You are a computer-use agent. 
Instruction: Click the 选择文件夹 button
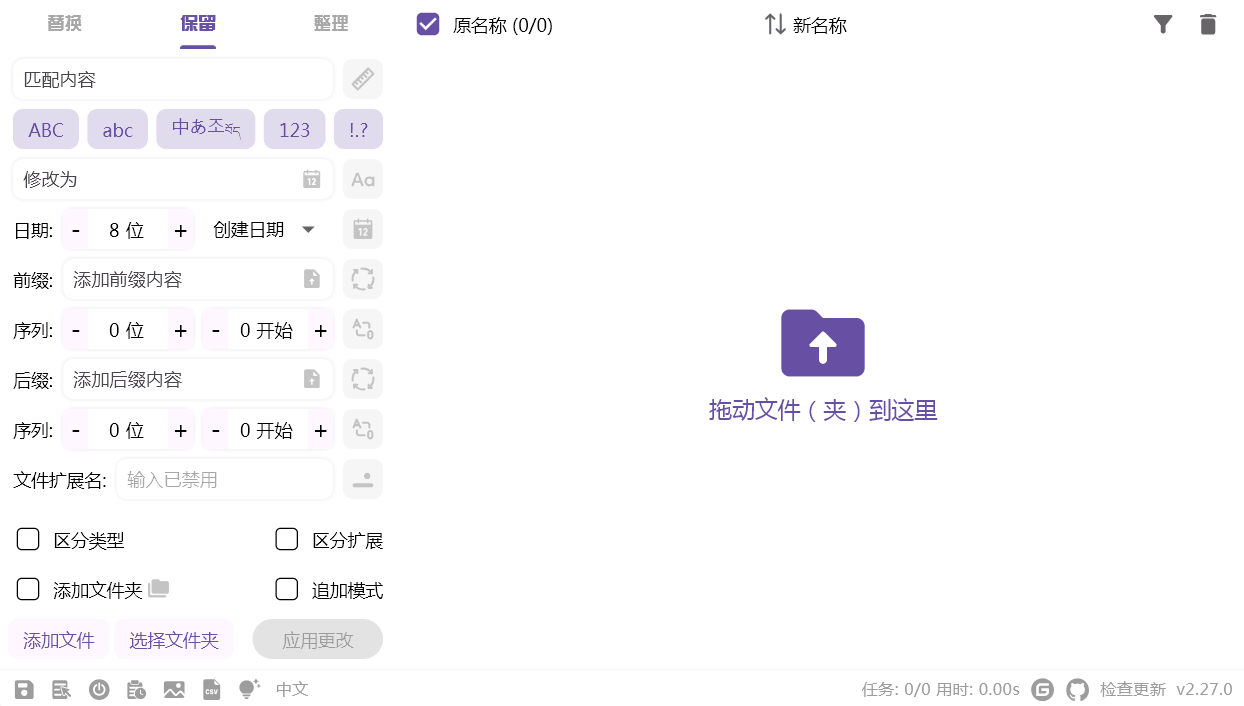tap(174, 640)
